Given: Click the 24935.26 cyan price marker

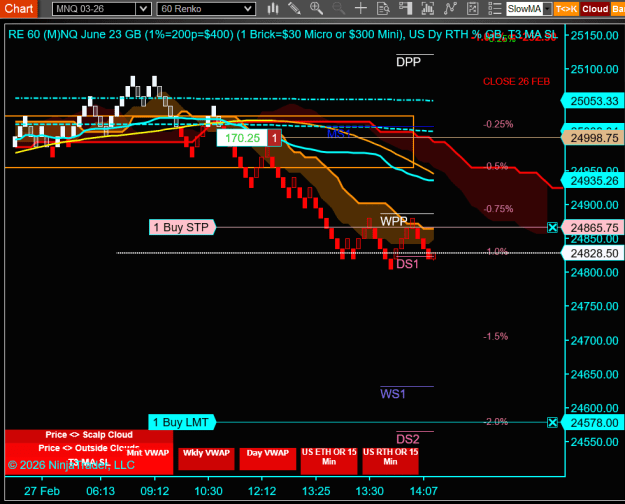Looking at the screenshot, I should (593, 181).
